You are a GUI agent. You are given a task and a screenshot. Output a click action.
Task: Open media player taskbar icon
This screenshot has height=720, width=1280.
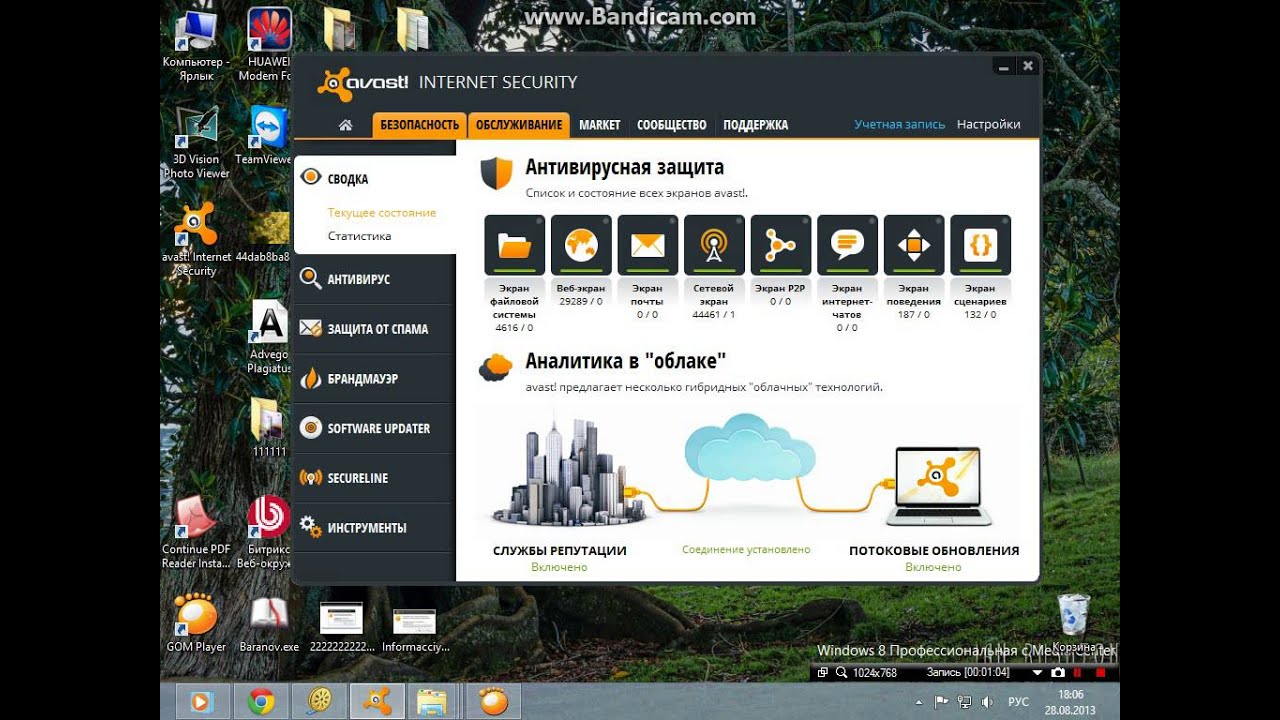pos(202,702)
